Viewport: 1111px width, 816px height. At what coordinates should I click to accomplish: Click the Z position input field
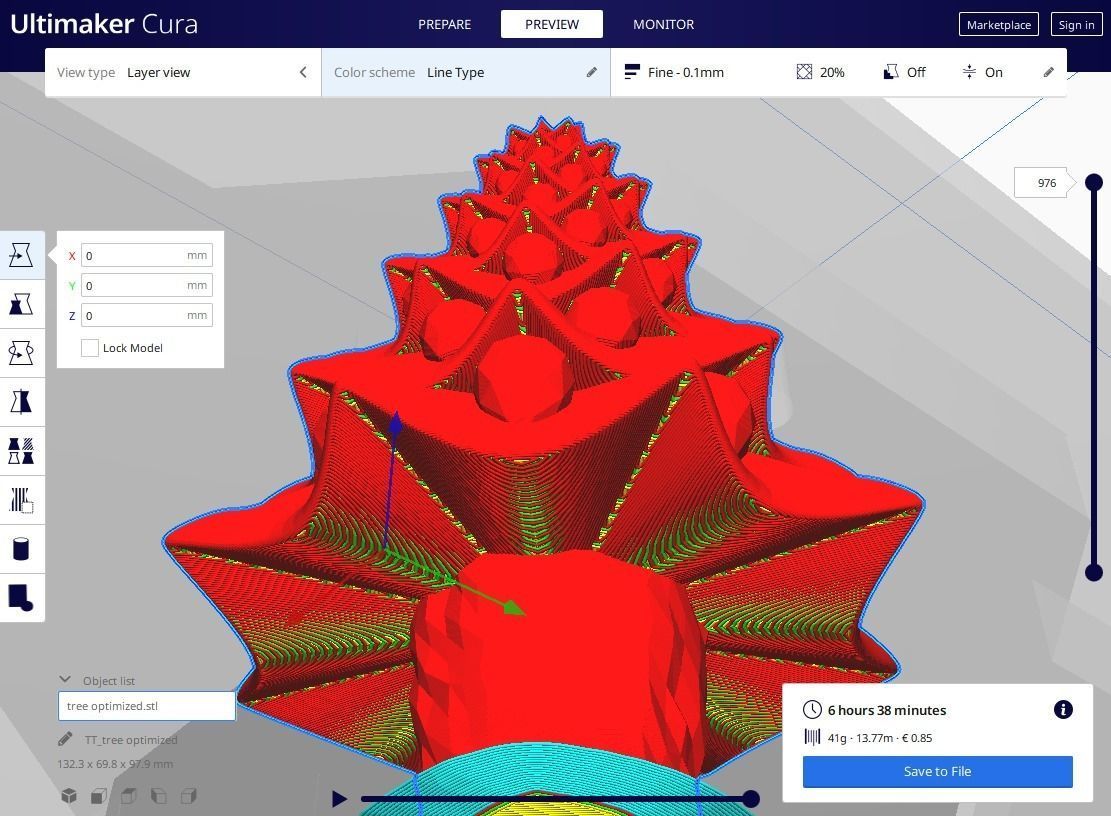(147, 315)
